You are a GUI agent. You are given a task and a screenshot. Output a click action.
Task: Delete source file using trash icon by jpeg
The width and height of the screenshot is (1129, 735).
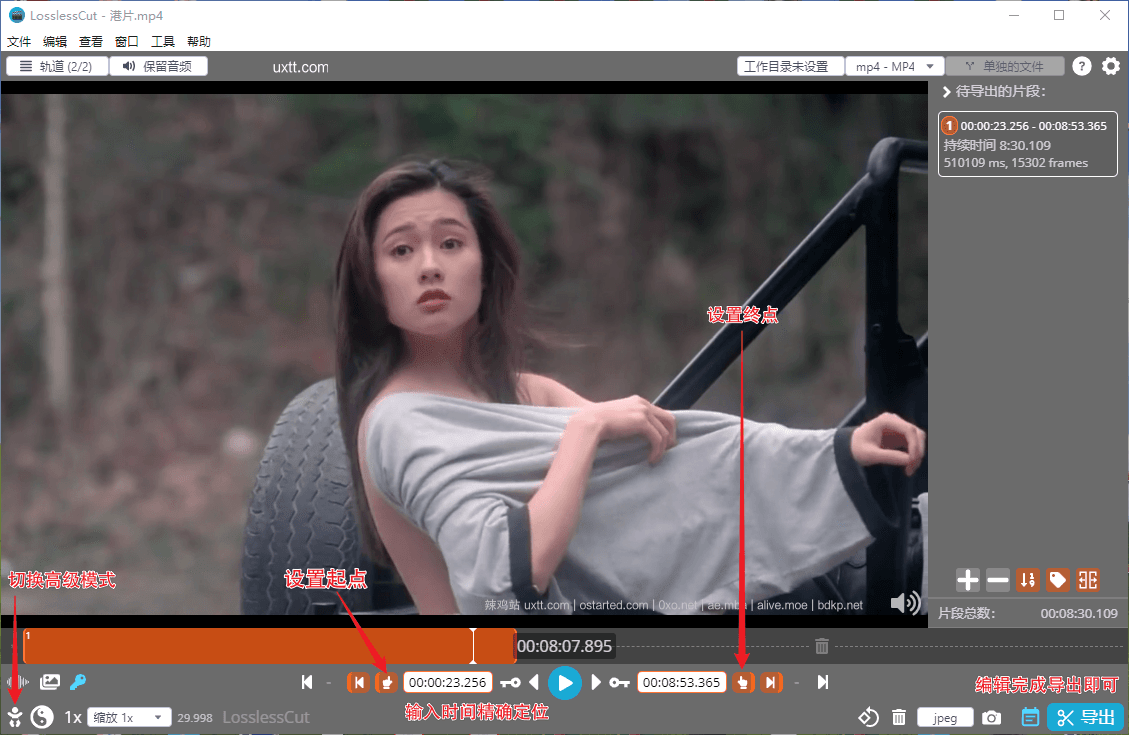(899, 717)
